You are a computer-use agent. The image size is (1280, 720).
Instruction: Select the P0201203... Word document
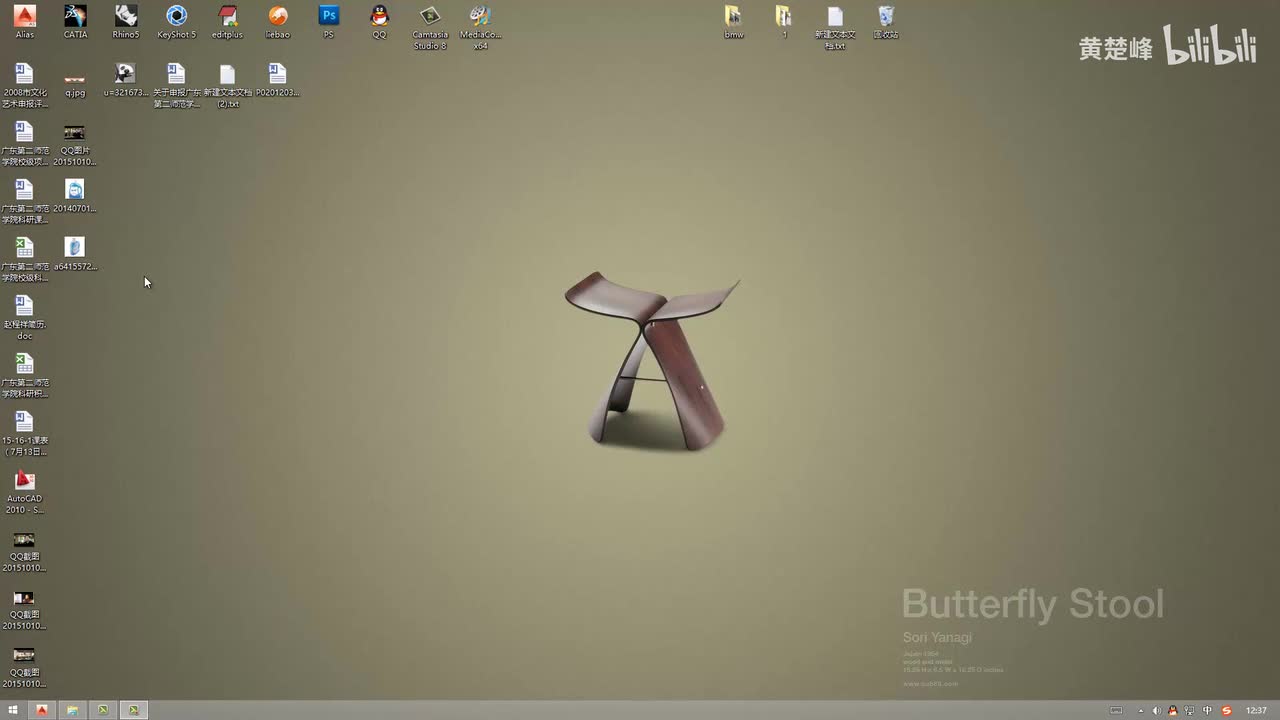pyautogui.click(x=278, y=80)
